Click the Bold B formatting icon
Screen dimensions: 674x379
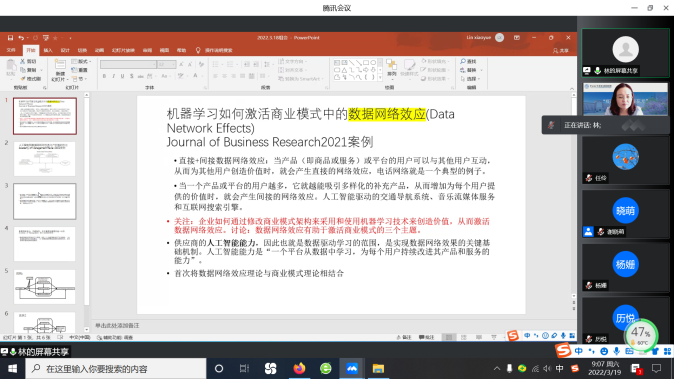tap(104, 76)
